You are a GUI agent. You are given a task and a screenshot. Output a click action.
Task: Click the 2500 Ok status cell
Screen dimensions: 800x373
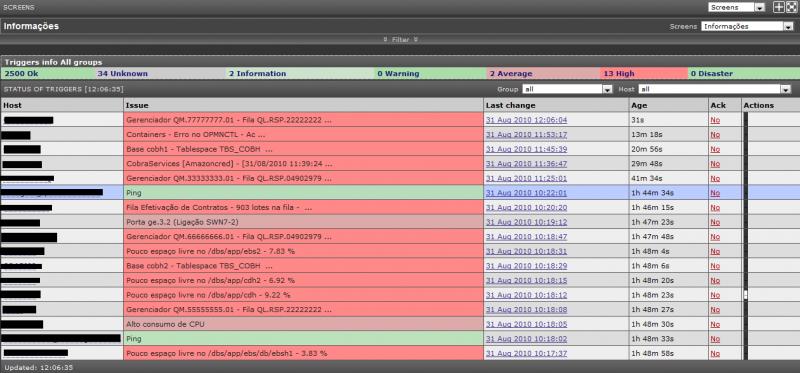pos(47,73)
